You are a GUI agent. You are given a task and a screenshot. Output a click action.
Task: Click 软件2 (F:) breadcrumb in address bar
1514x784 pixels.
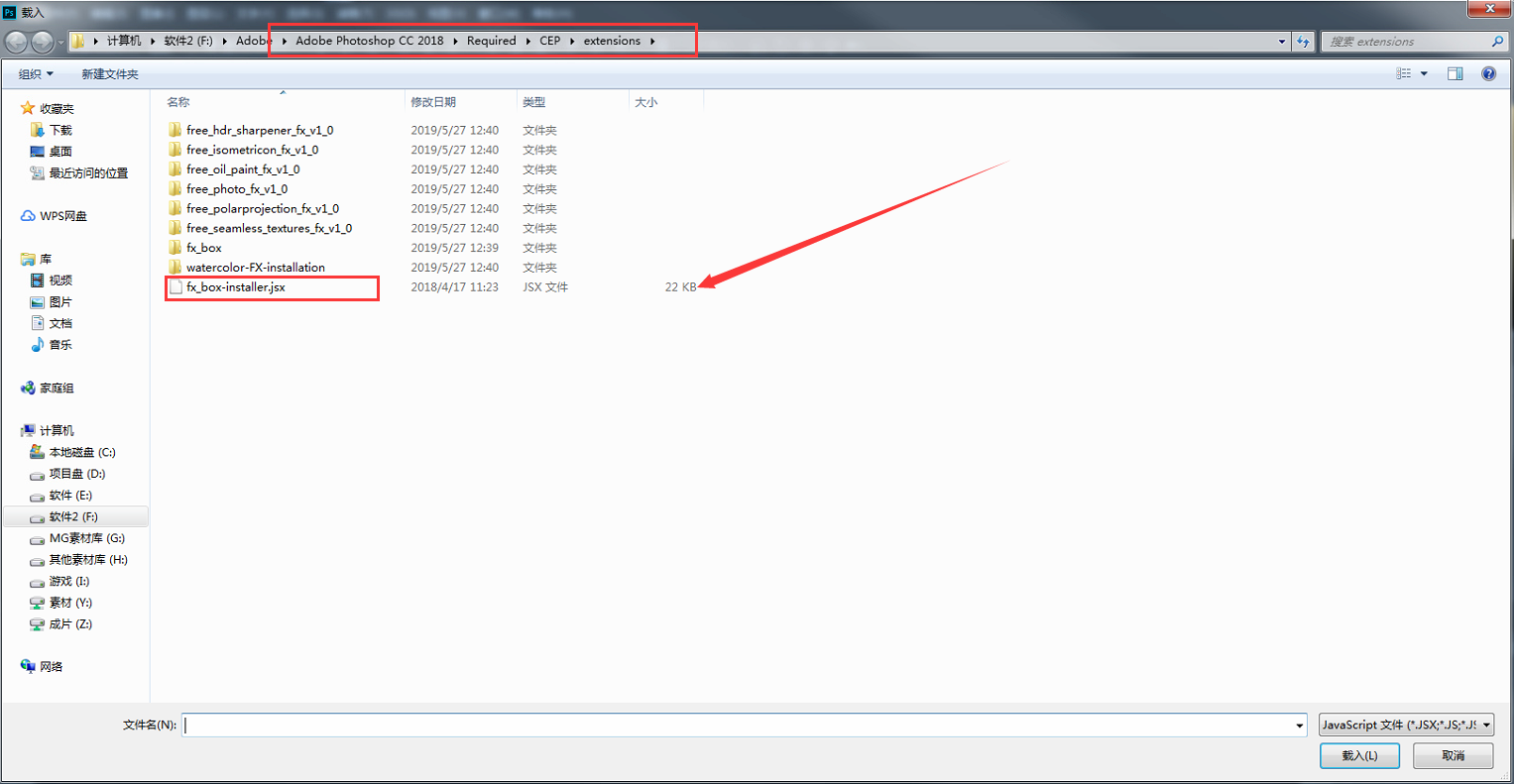188,41
